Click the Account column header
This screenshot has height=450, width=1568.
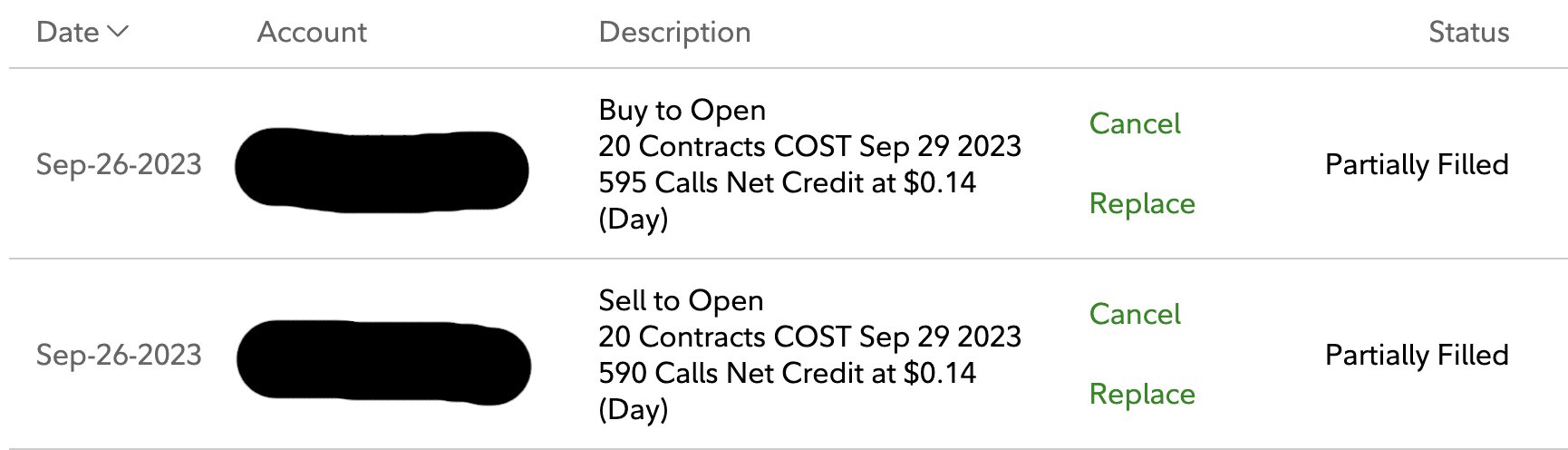(312, 32)
